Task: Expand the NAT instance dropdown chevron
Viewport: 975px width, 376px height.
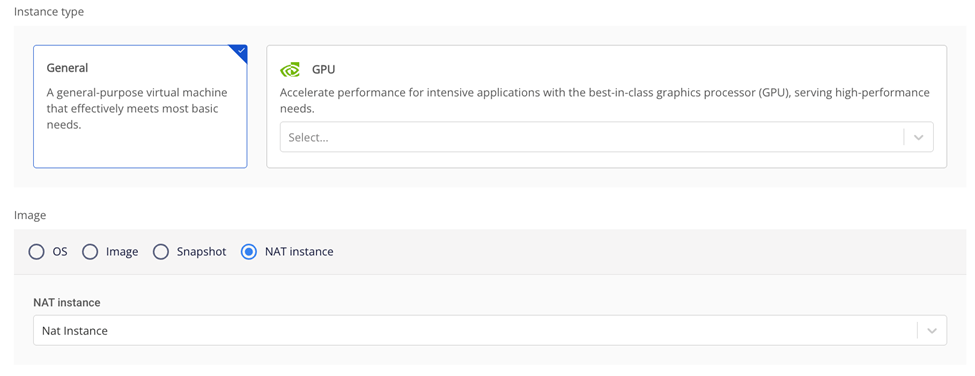Action: click(x=932, y=331)
